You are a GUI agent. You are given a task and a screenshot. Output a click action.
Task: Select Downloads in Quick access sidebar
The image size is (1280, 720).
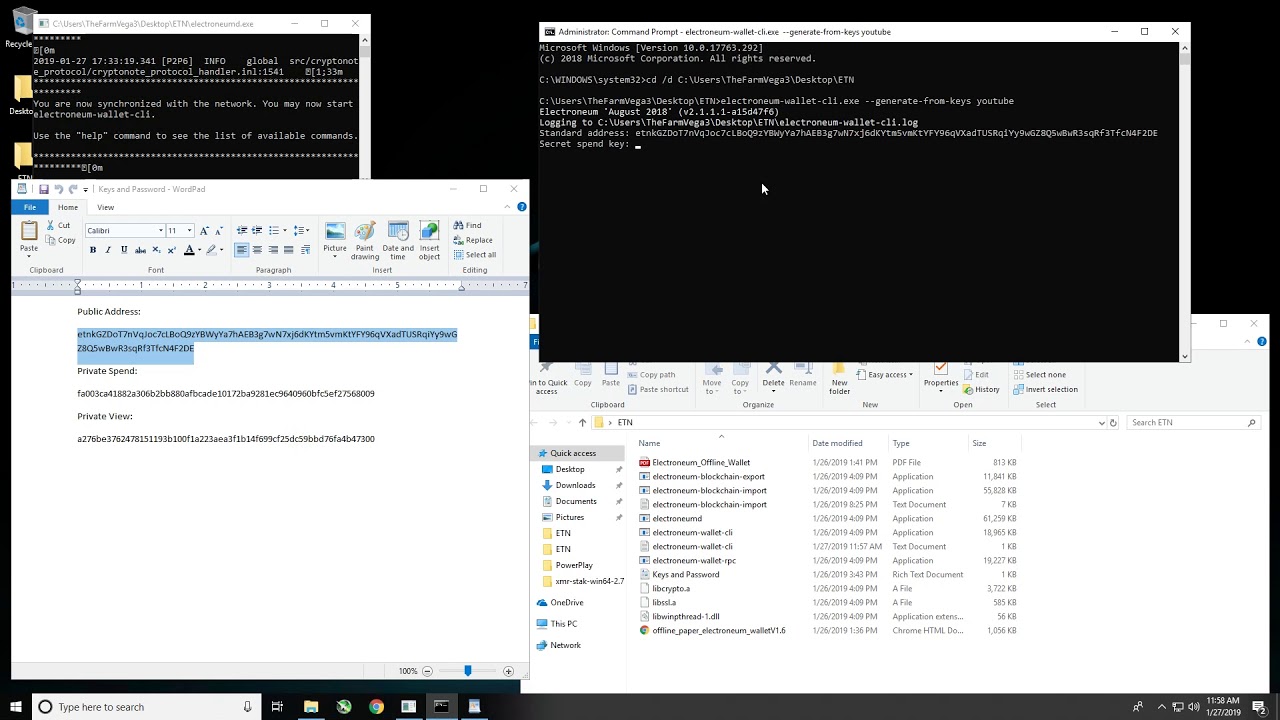point(575,485)
